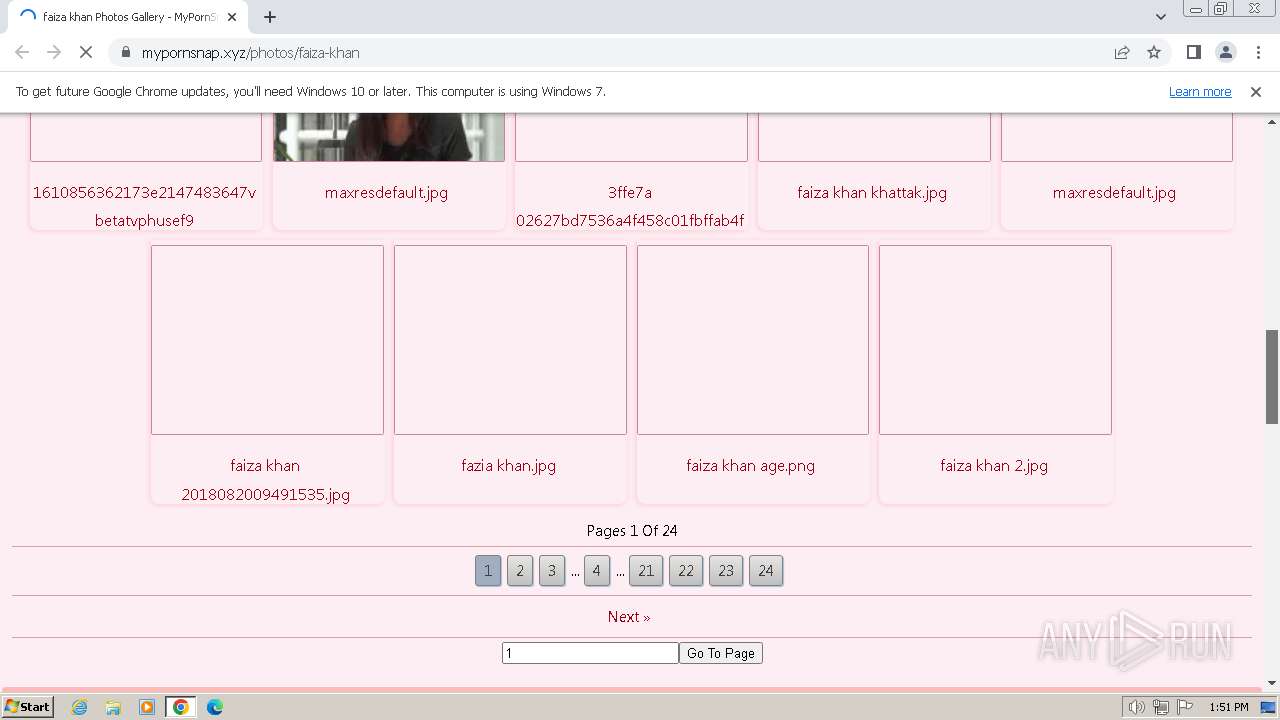
Task: Click the scrollbar down arrow
Action: point(1272,682)
